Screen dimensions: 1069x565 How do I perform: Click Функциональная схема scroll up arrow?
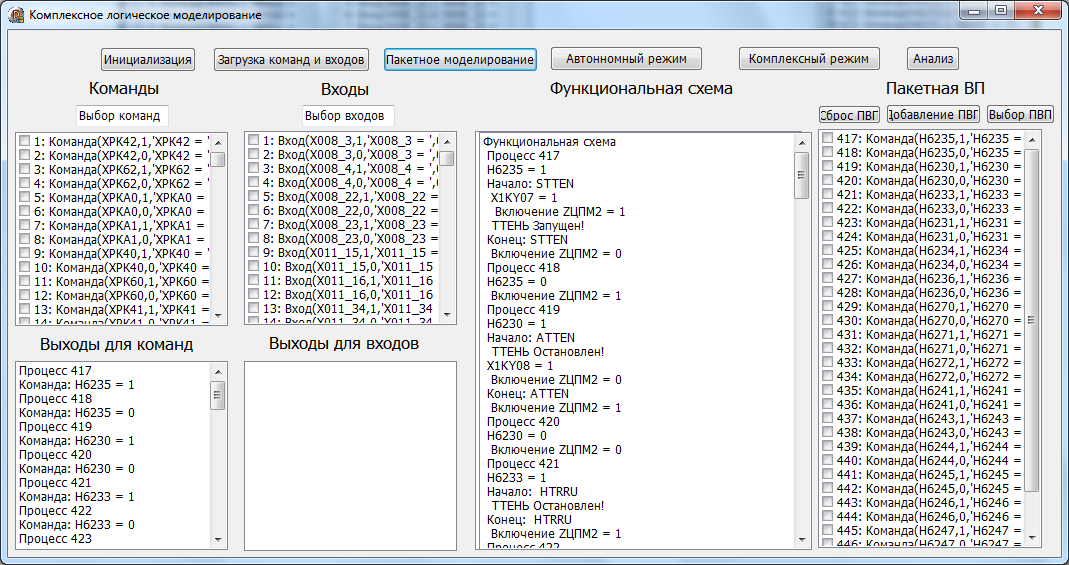(x=802, y=142)
